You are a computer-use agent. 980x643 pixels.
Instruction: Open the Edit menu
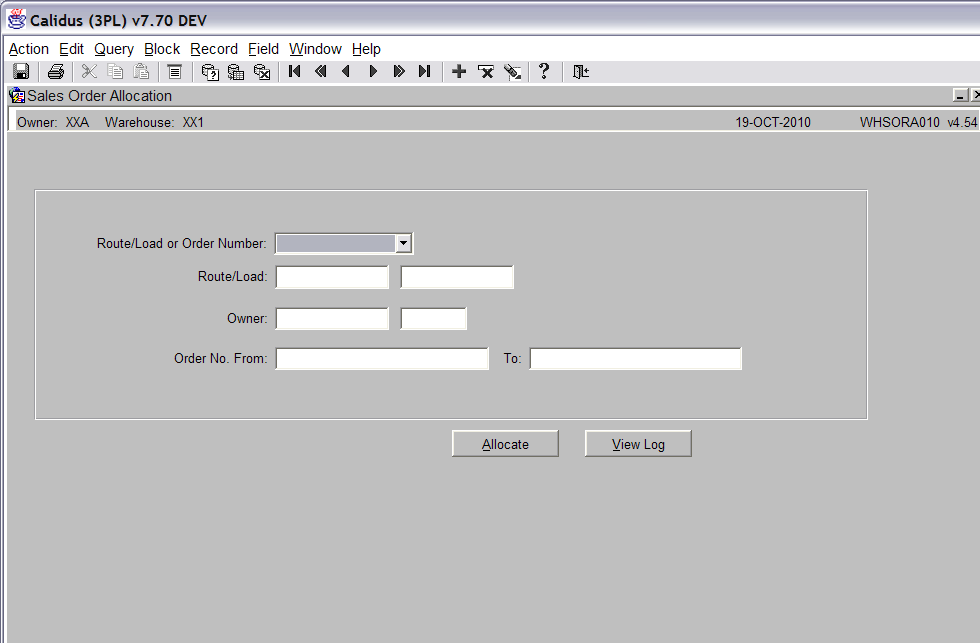(71, 49)
